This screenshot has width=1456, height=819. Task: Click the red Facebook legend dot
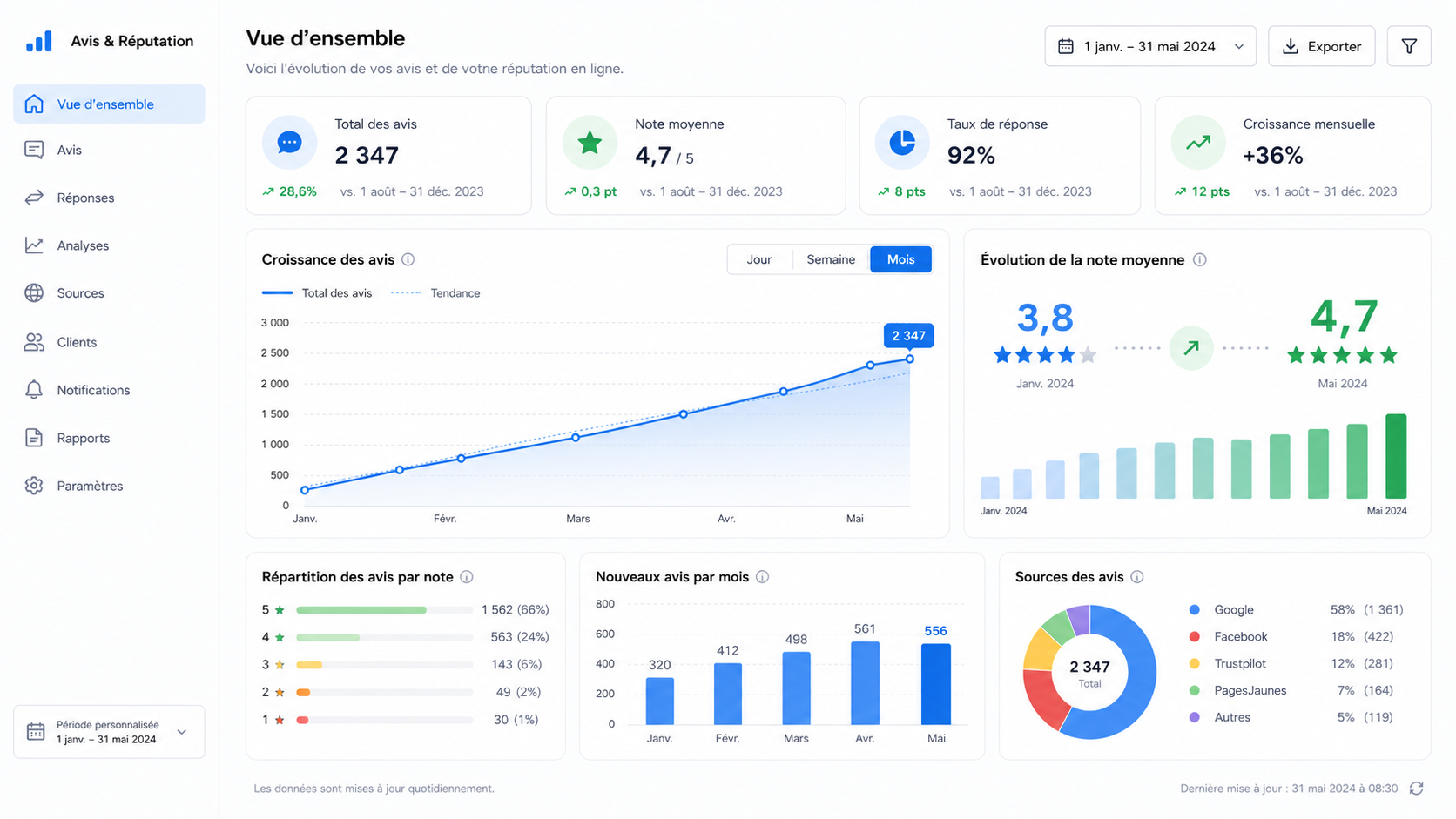tap(1195, 637)
